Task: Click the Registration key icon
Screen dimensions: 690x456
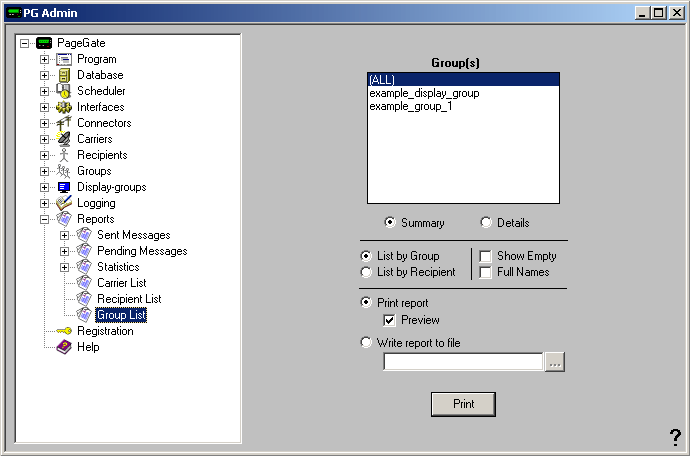Action: [64, 331]
